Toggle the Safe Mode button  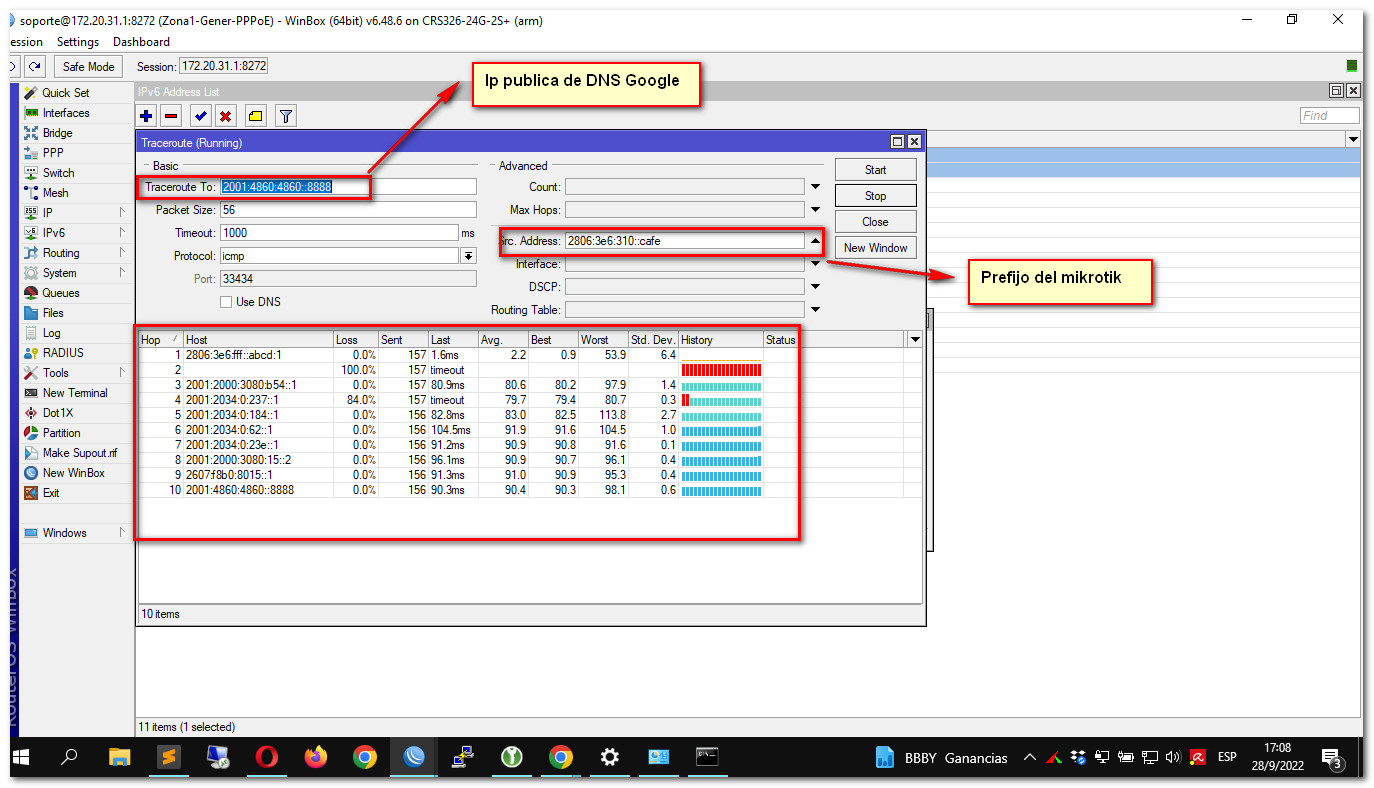pos(88,67)
